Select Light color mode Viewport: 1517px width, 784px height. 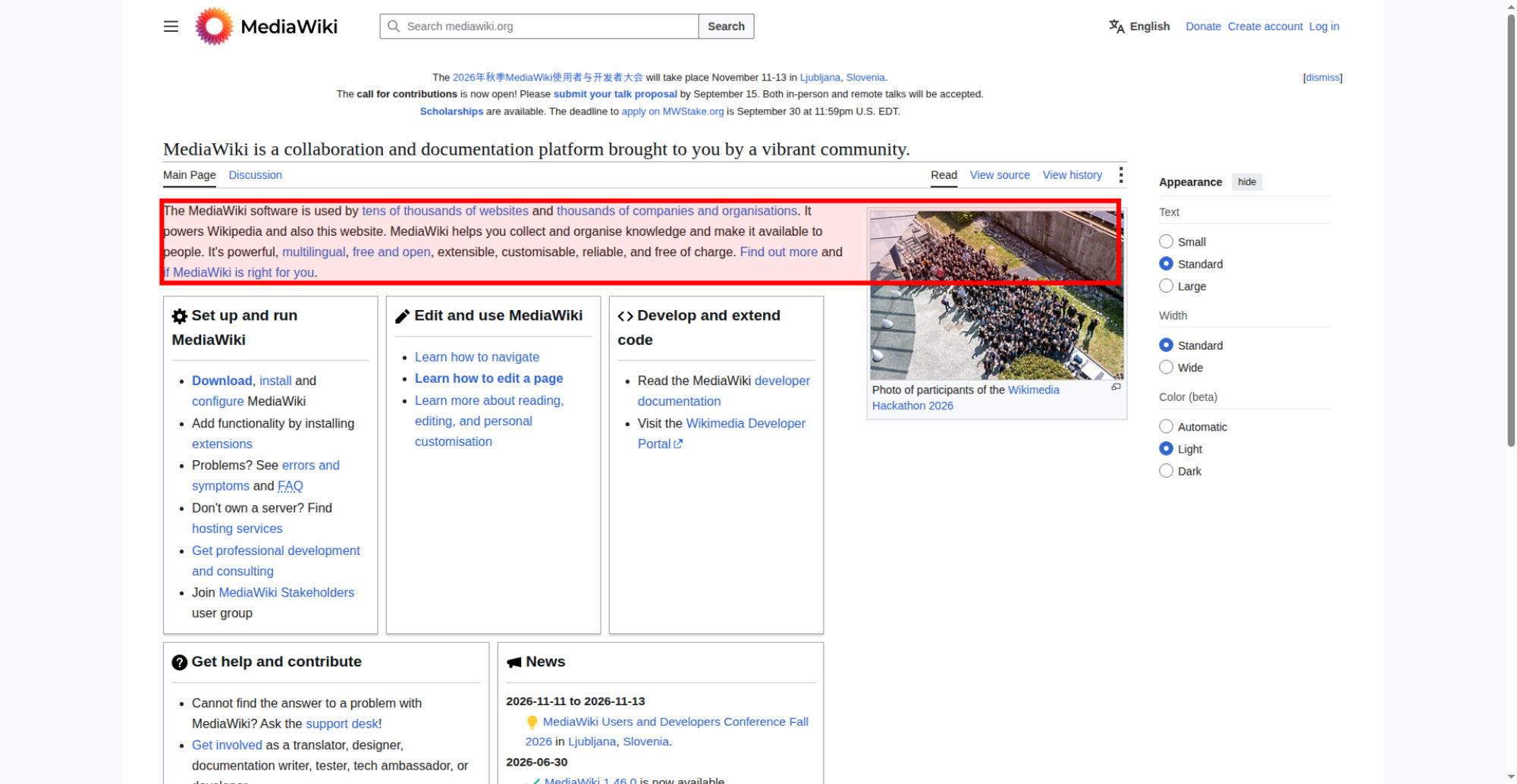click(x=1166, y=449)
